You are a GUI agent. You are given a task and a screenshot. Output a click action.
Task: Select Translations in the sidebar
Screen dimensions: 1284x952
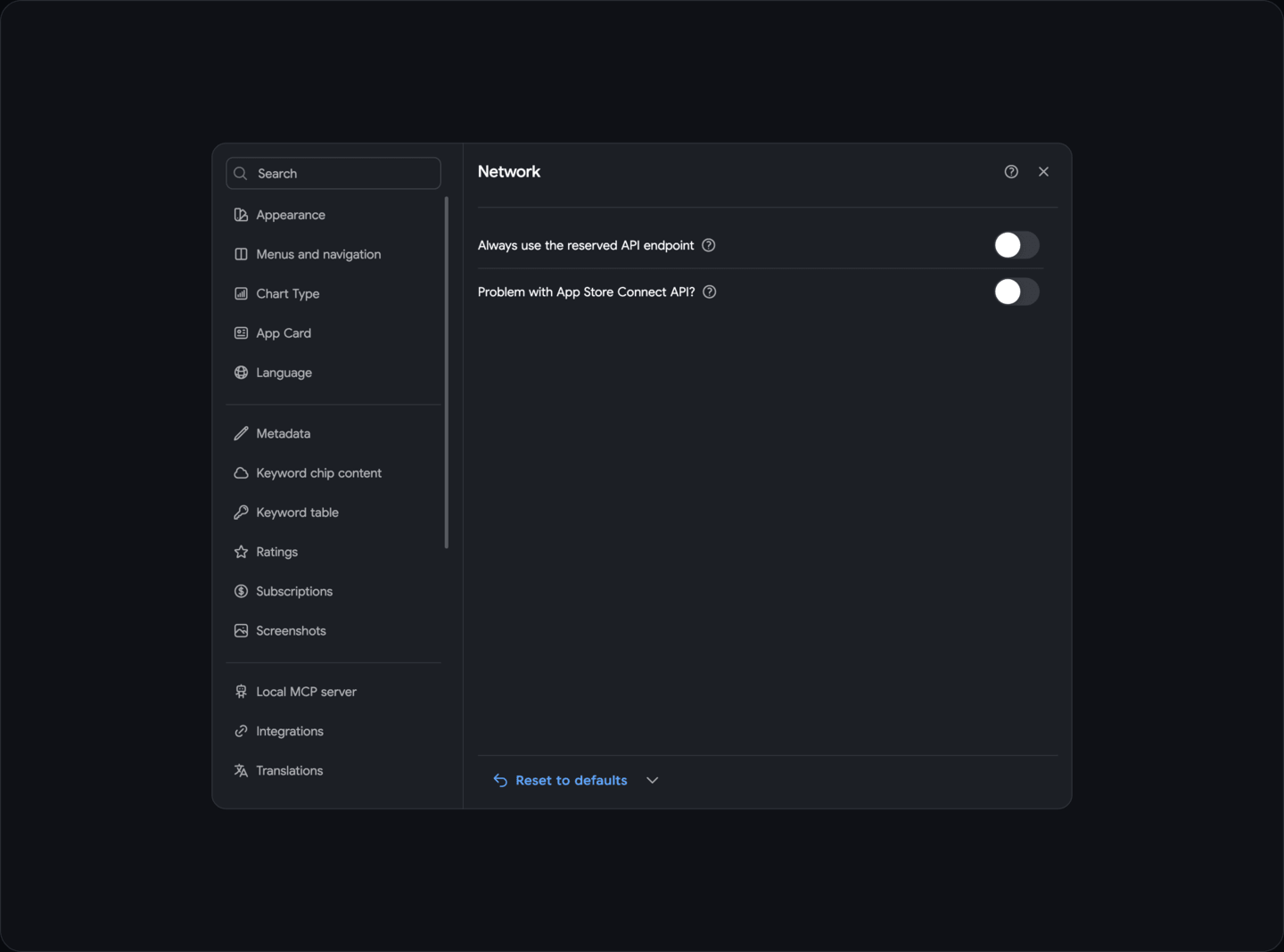(333, 770)
